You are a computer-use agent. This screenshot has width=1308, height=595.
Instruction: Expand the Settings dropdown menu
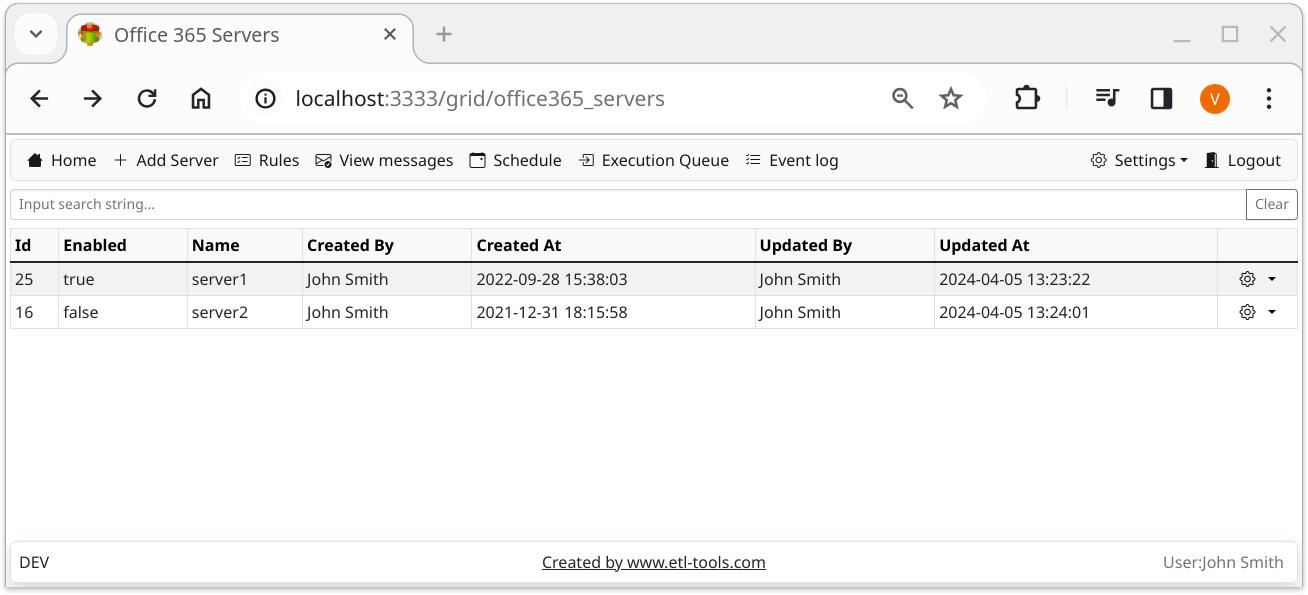coord(1139,160)
